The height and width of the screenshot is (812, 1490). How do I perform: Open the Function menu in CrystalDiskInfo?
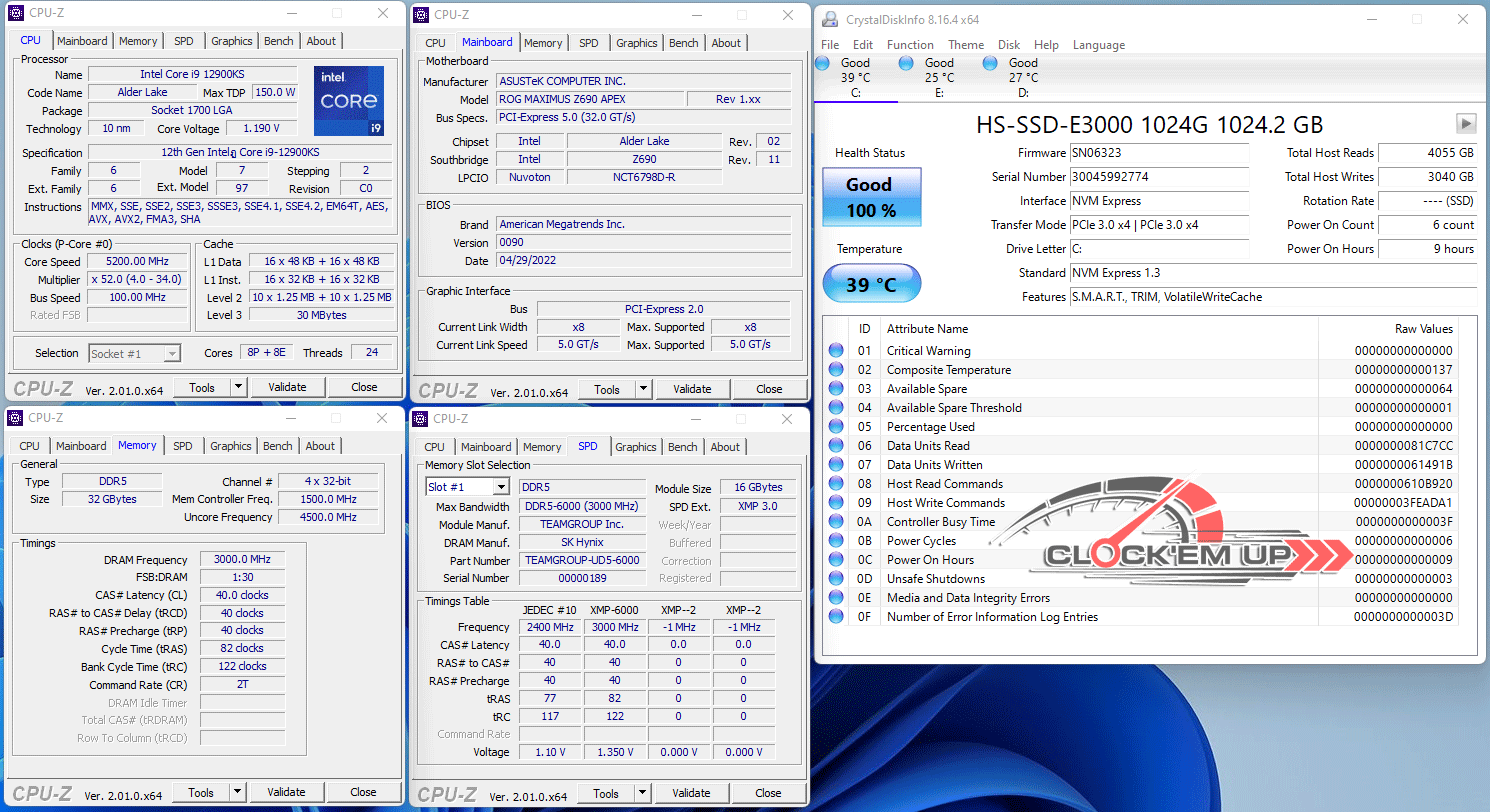pos(910,45)
